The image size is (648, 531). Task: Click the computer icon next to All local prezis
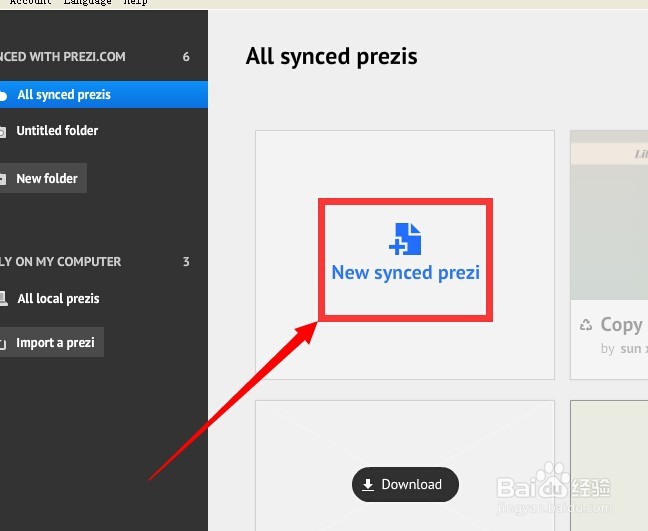(3, 298)
